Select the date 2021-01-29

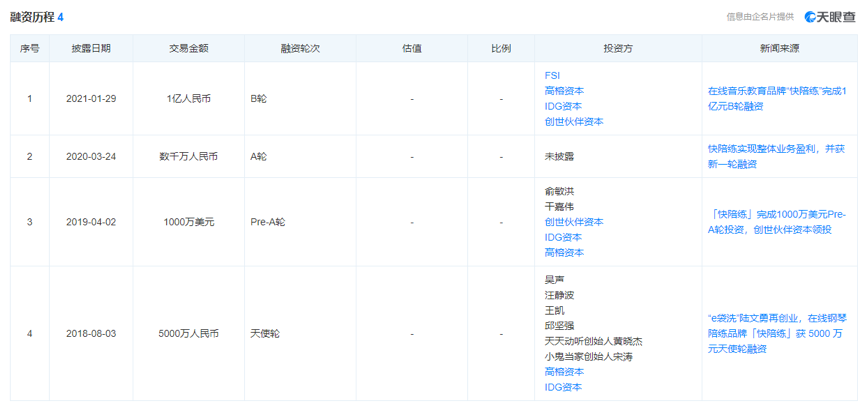coord(91,99)
